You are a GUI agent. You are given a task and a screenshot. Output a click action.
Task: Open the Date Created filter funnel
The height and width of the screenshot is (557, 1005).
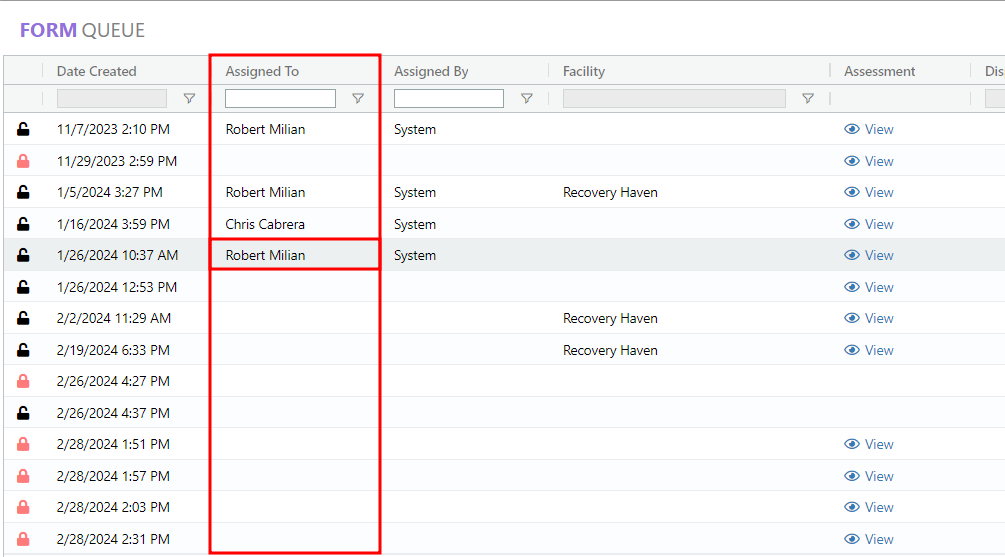tap(189, 99)
